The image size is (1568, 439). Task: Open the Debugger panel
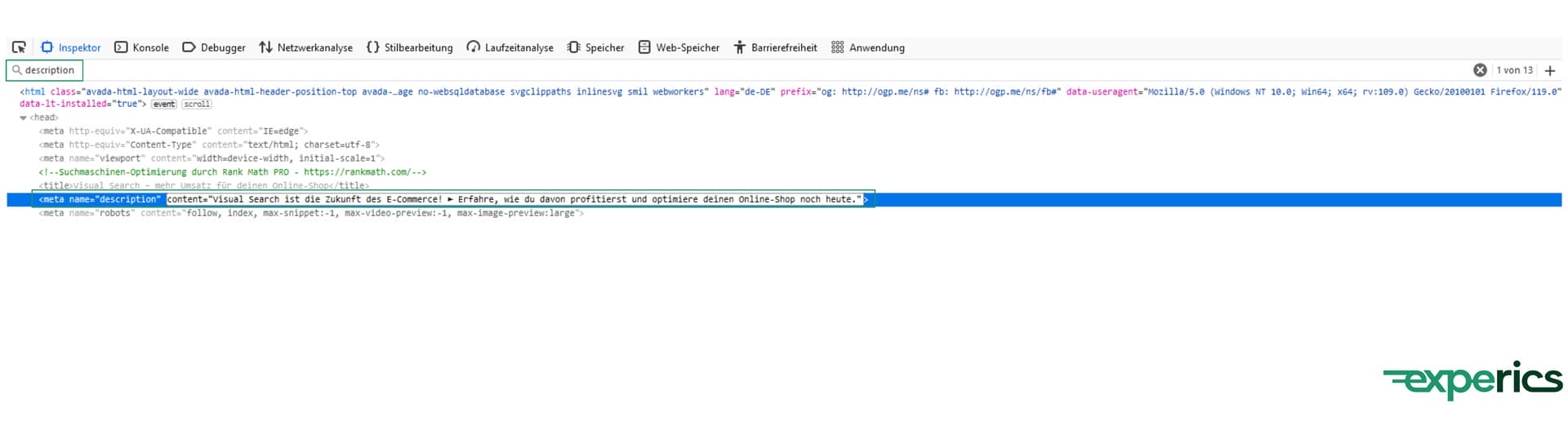pyautogui.click(x=214, y=47)
